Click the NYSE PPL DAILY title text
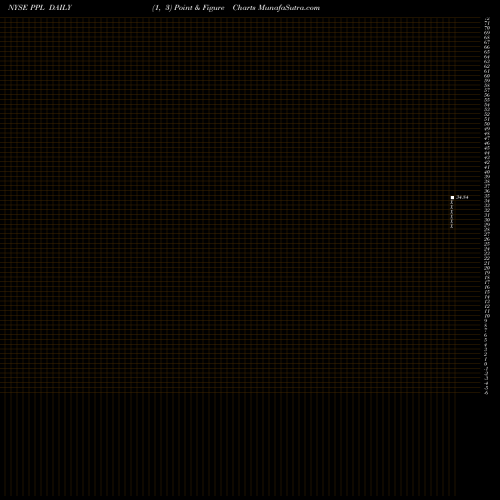Screen dimensions: 500x500 point(40,8)
